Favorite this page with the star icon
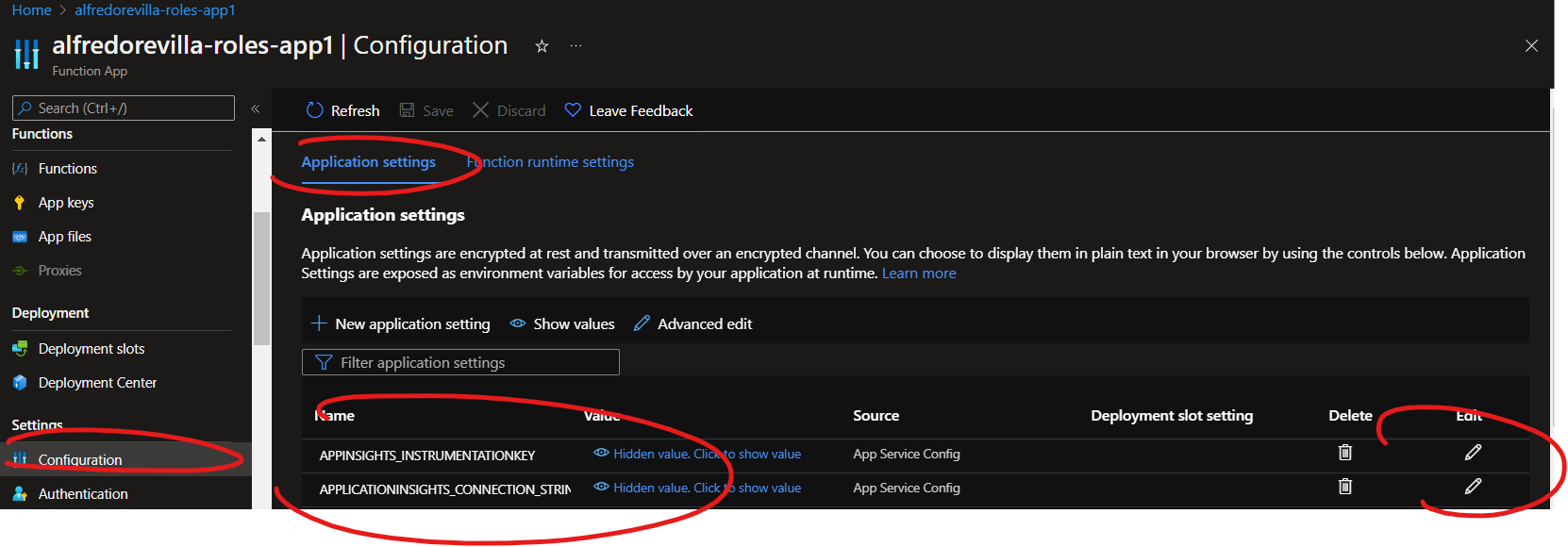The image size is (1568, 547). (x=542, y=46)
